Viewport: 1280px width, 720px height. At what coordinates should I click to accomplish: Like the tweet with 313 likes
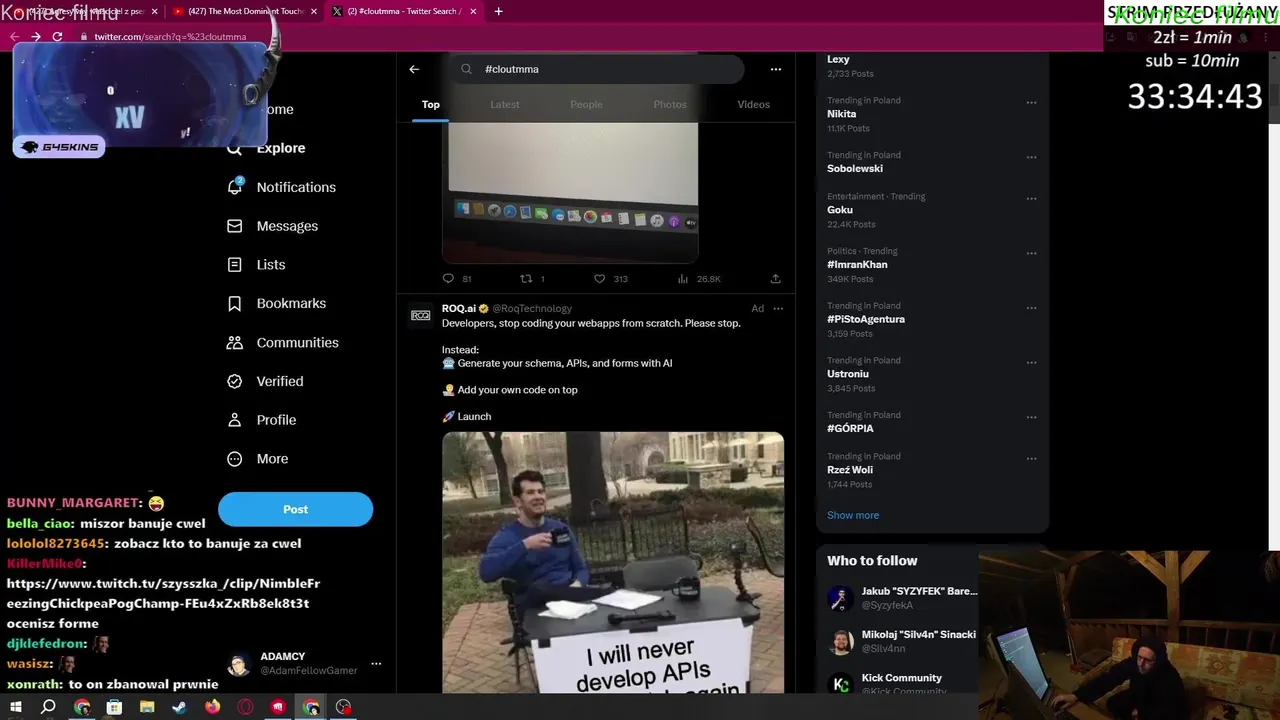(599, 279)
